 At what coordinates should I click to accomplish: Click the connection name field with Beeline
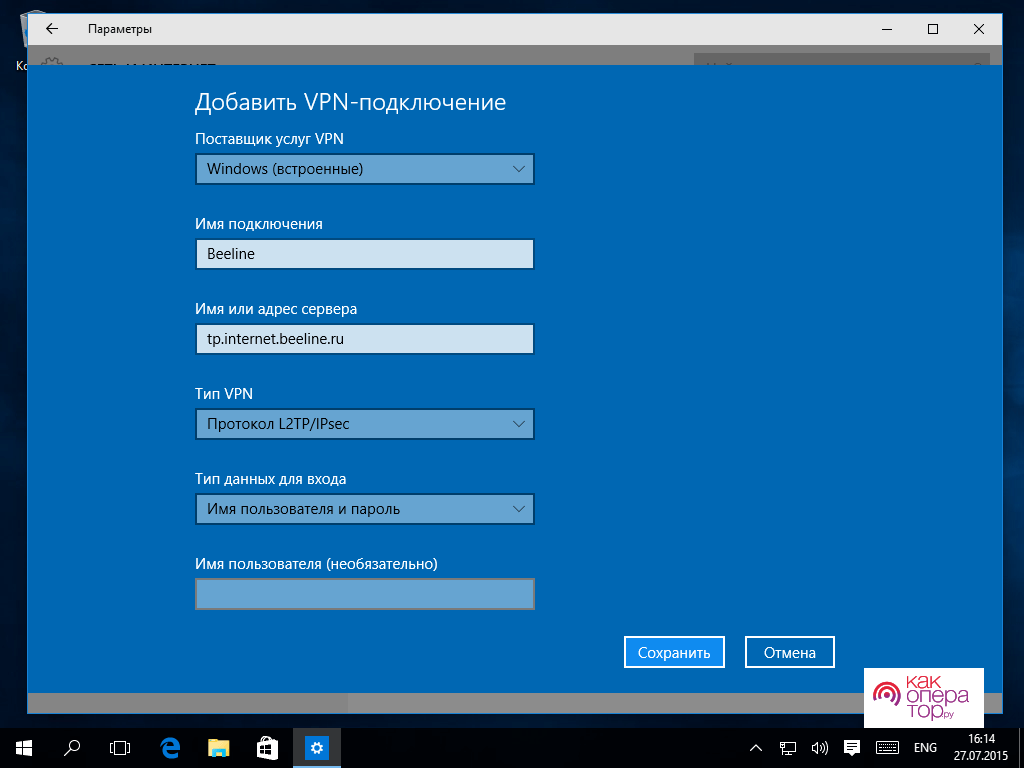click(x=365, y=254)
